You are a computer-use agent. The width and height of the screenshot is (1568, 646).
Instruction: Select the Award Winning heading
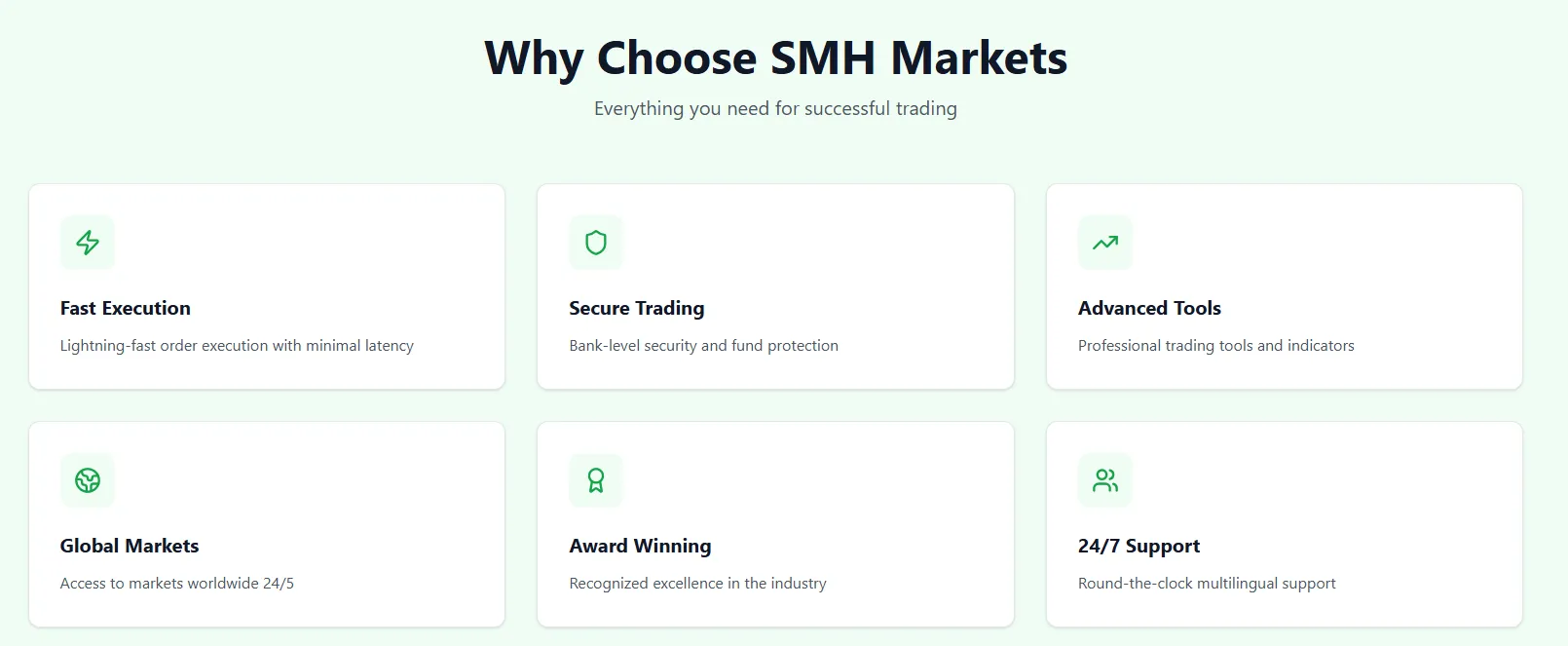[x=640, y=546]
